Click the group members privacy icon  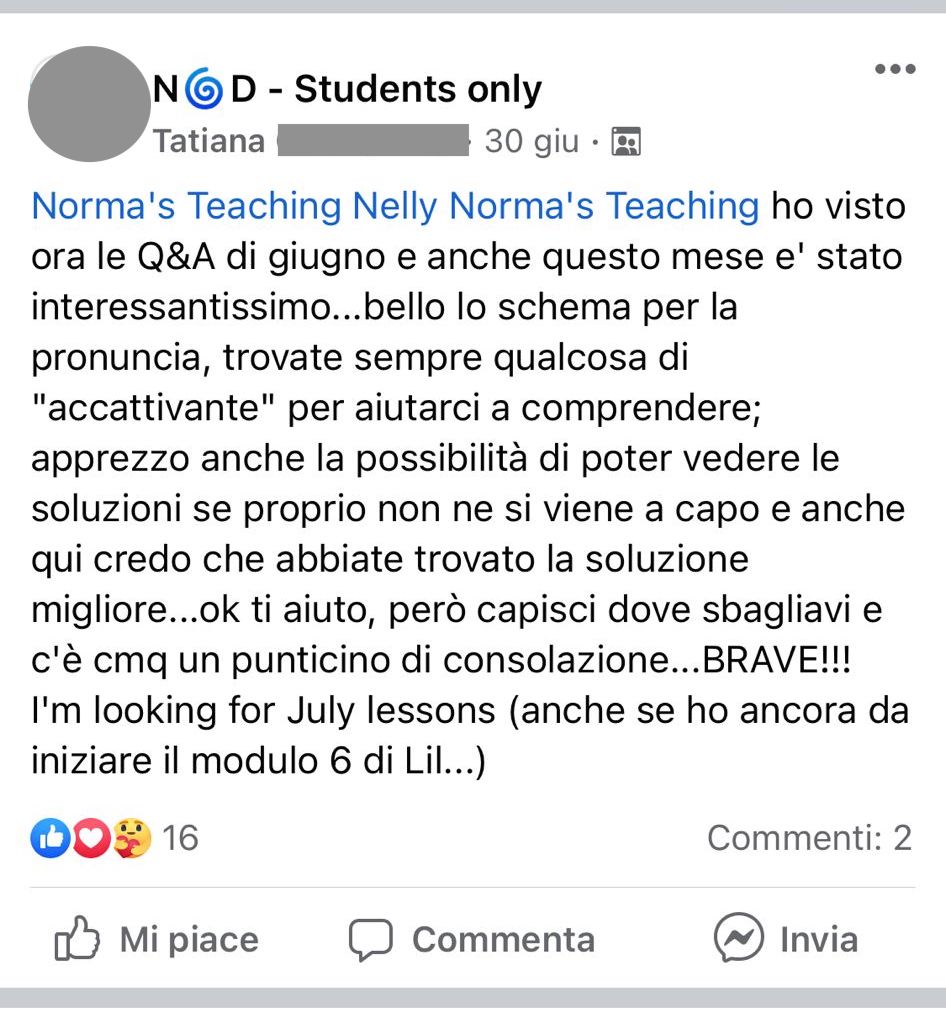(x=626, y=141)
